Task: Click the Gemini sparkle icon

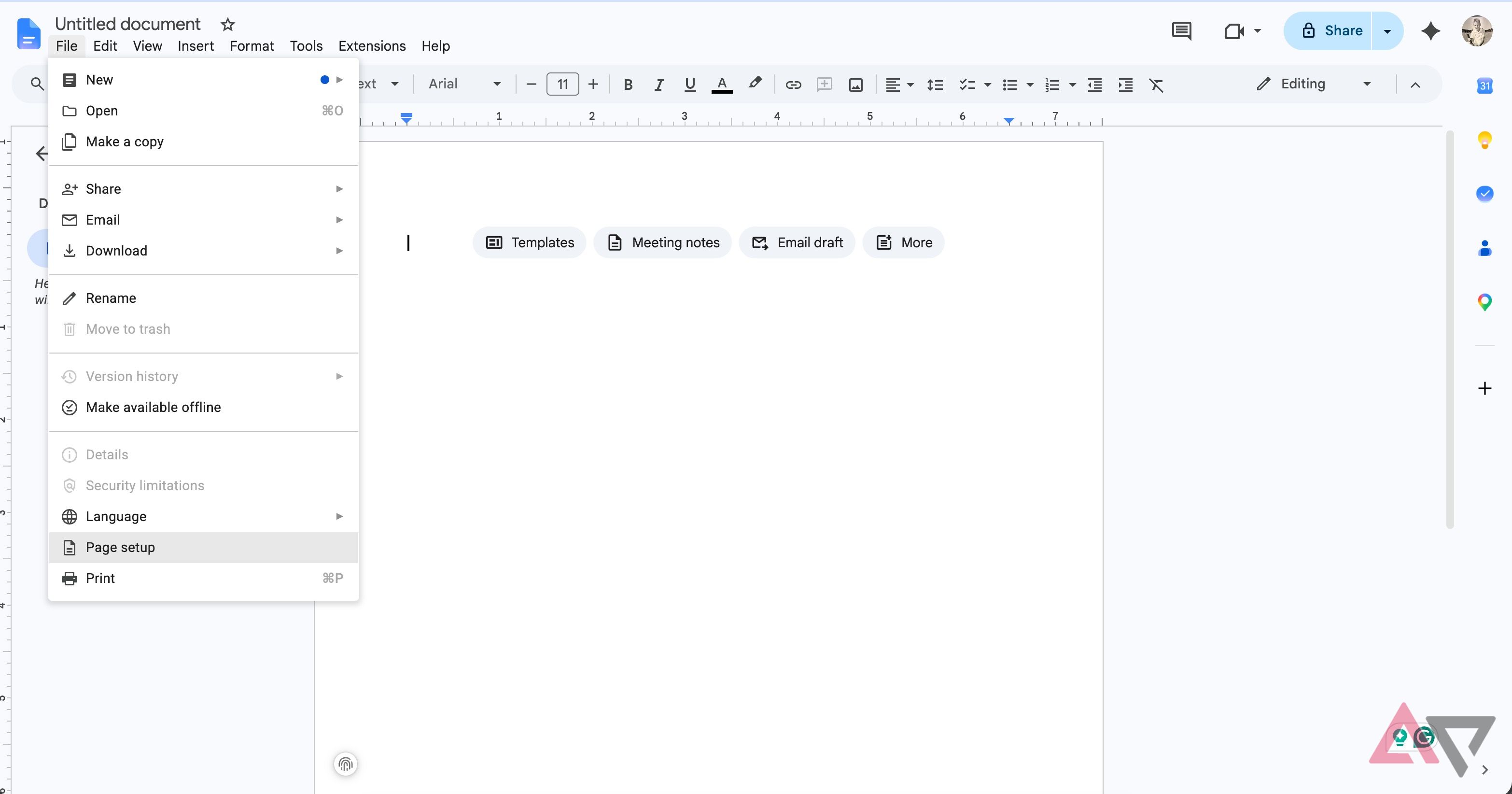Action: 1430,30
